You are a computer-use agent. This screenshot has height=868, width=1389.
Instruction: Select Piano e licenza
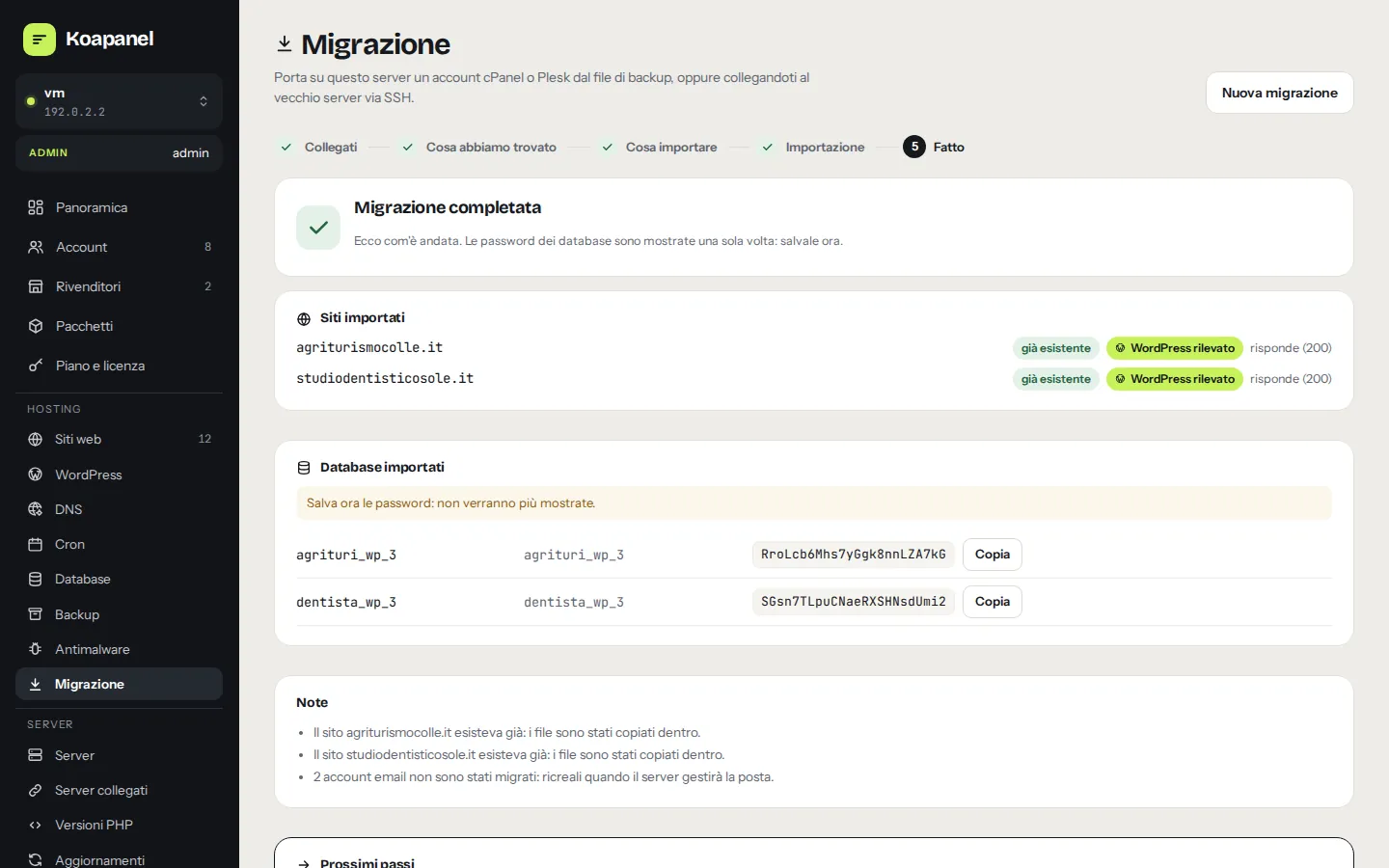(x=119, y=366)
